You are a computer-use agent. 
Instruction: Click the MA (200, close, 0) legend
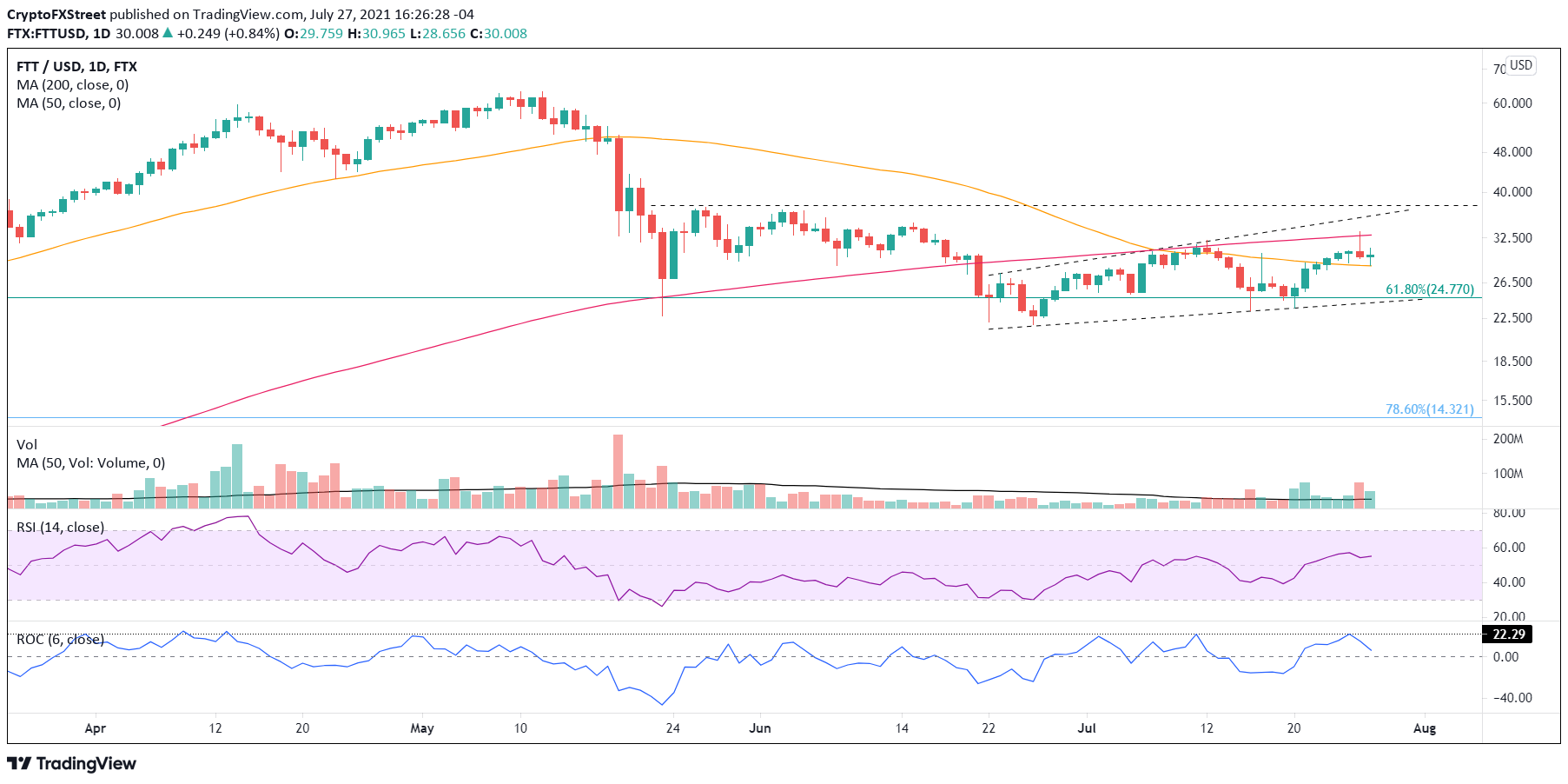click(72, 85)
